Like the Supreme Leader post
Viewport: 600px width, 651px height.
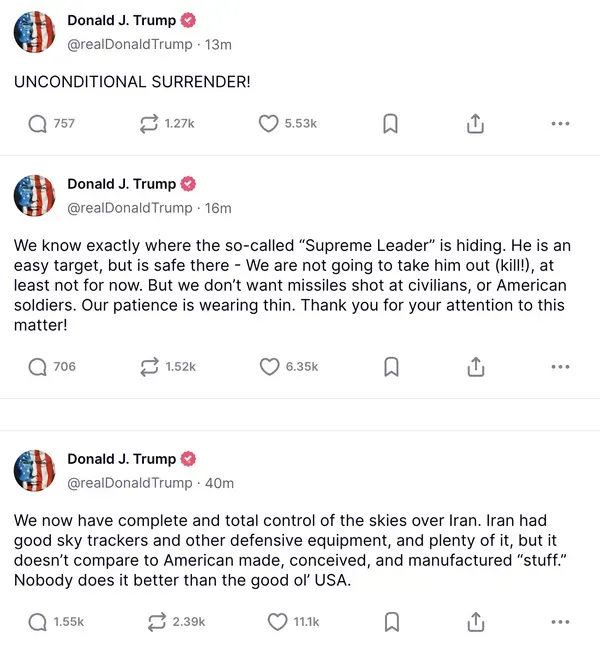[269, 367]
